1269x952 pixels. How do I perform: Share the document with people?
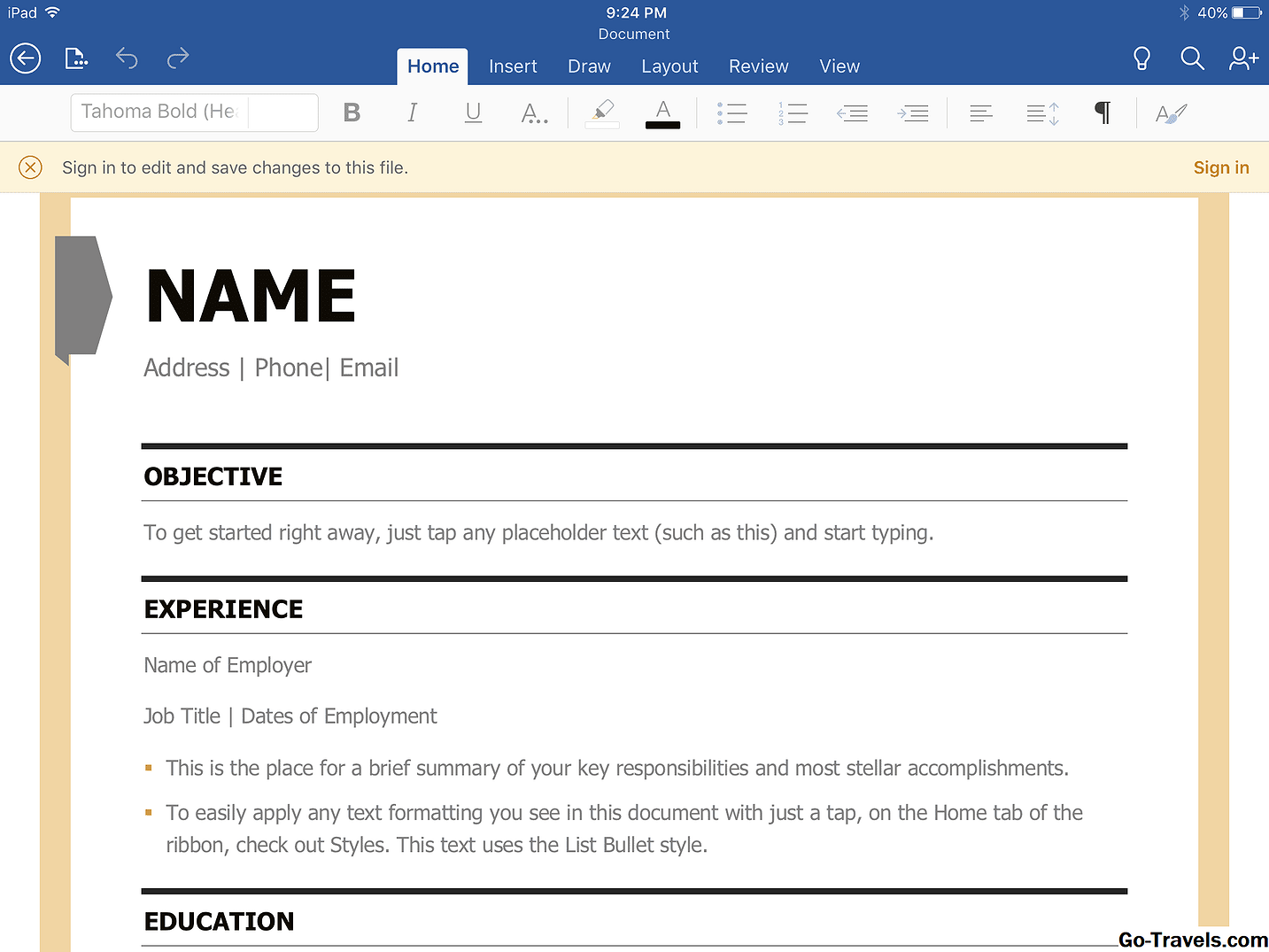[1243, 58]
